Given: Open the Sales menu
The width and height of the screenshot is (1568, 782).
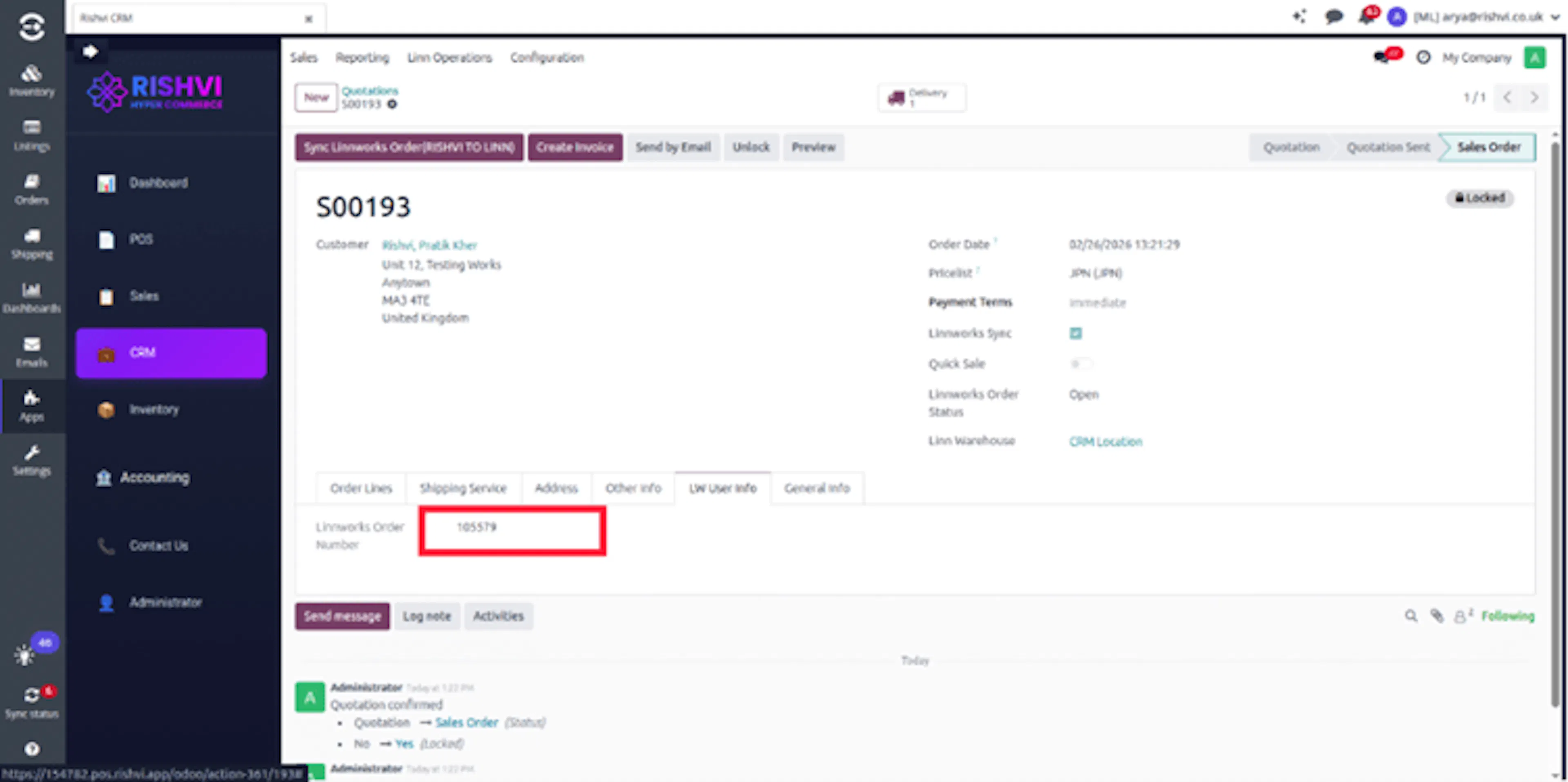Looking at the screenshot, I should (304, 57).
